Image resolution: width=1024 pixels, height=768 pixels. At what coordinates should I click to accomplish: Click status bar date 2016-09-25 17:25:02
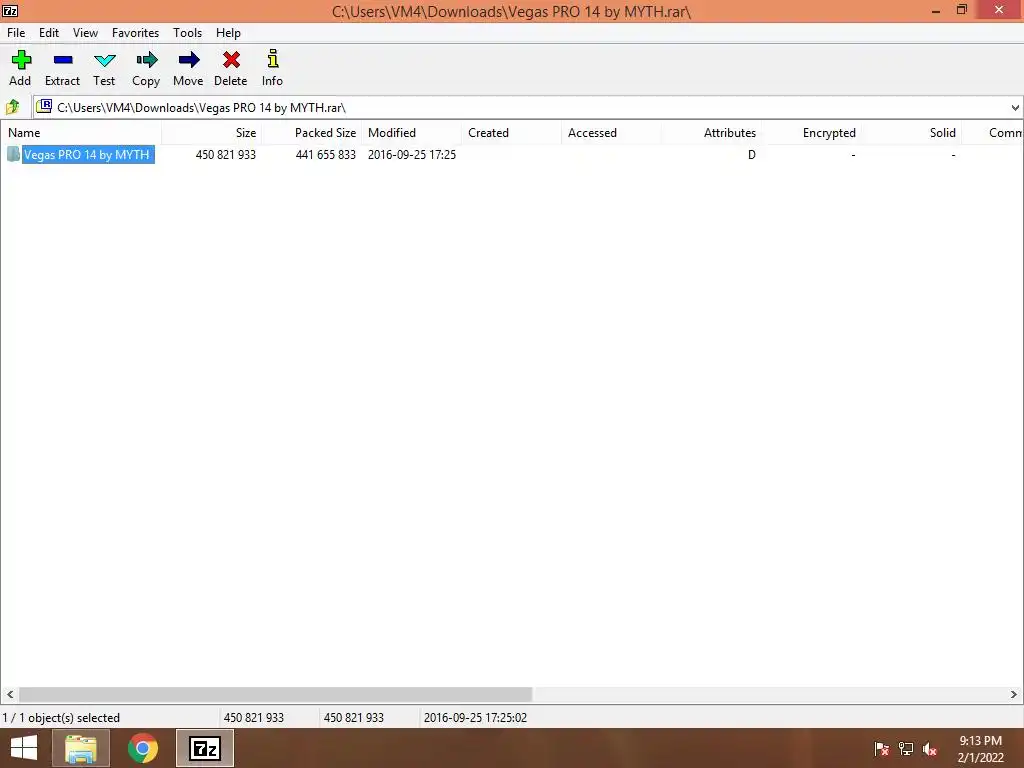pos(475,718)
